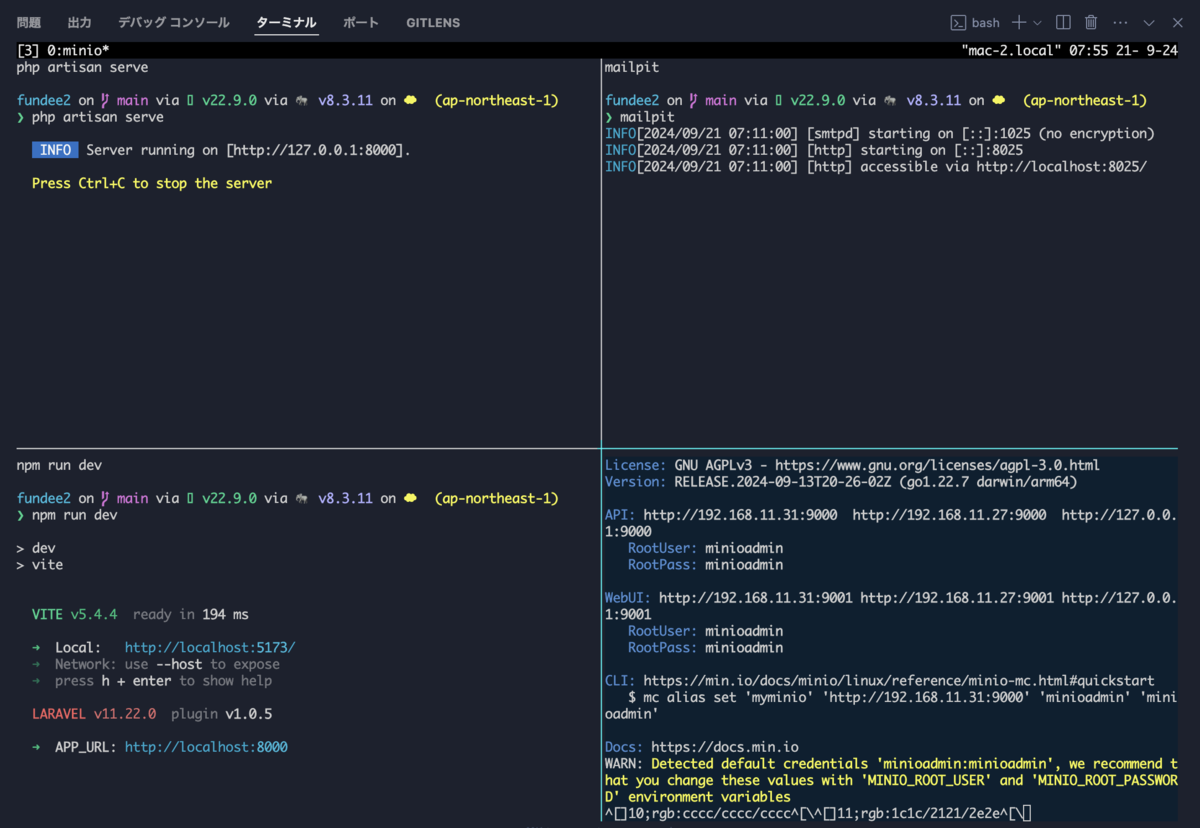The width and height of the screenshot is (1200, 828).
Task: Click the 'npm run dev' pane title
Action: pyautogui.click(x=59, y=465)
